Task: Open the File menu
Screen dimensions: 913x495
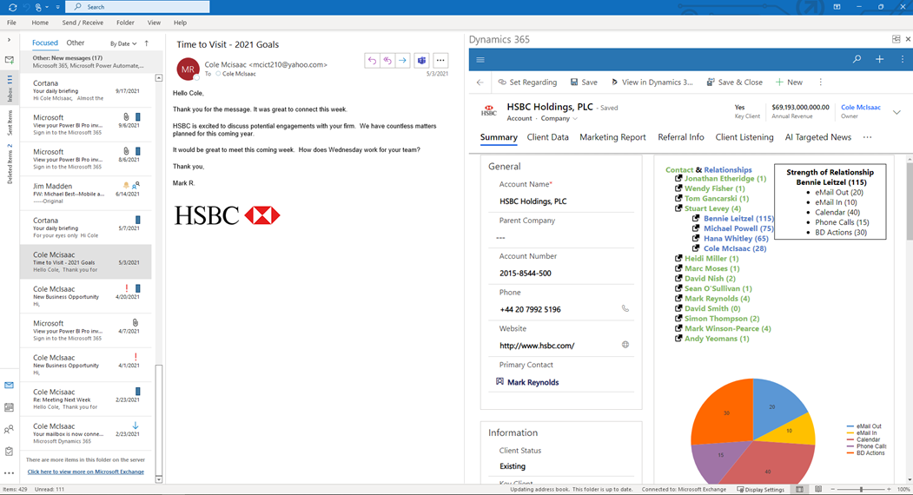Action: [12, 23]
